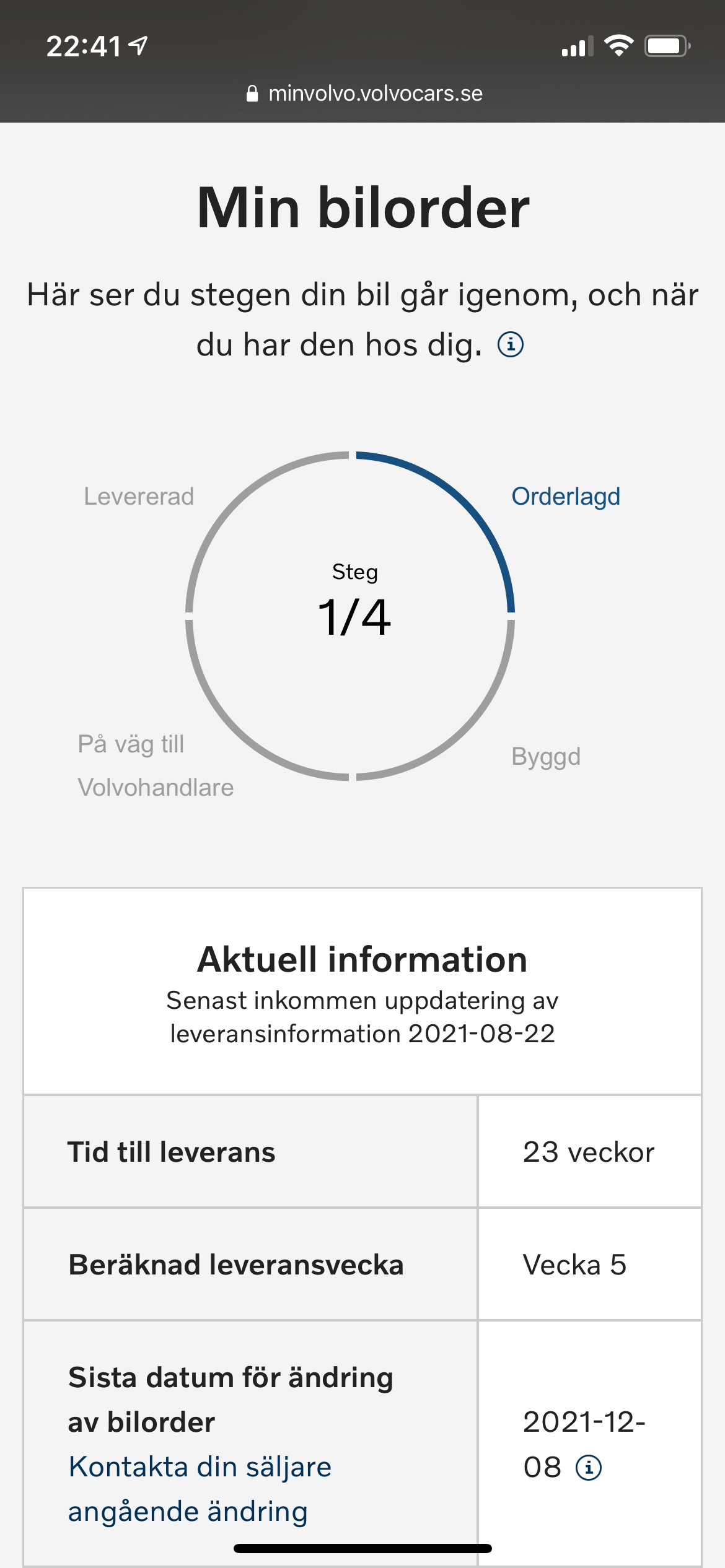Tap the location arrow icon beside the clock
This screenshot has height=1568, width=725.
[138, 45]
